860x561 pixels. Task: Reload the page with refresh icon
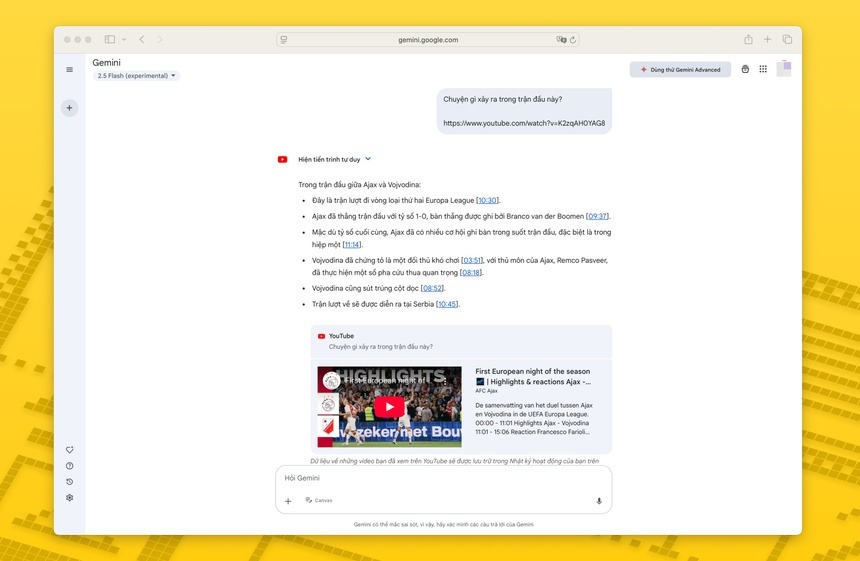(x=573, y=39)
